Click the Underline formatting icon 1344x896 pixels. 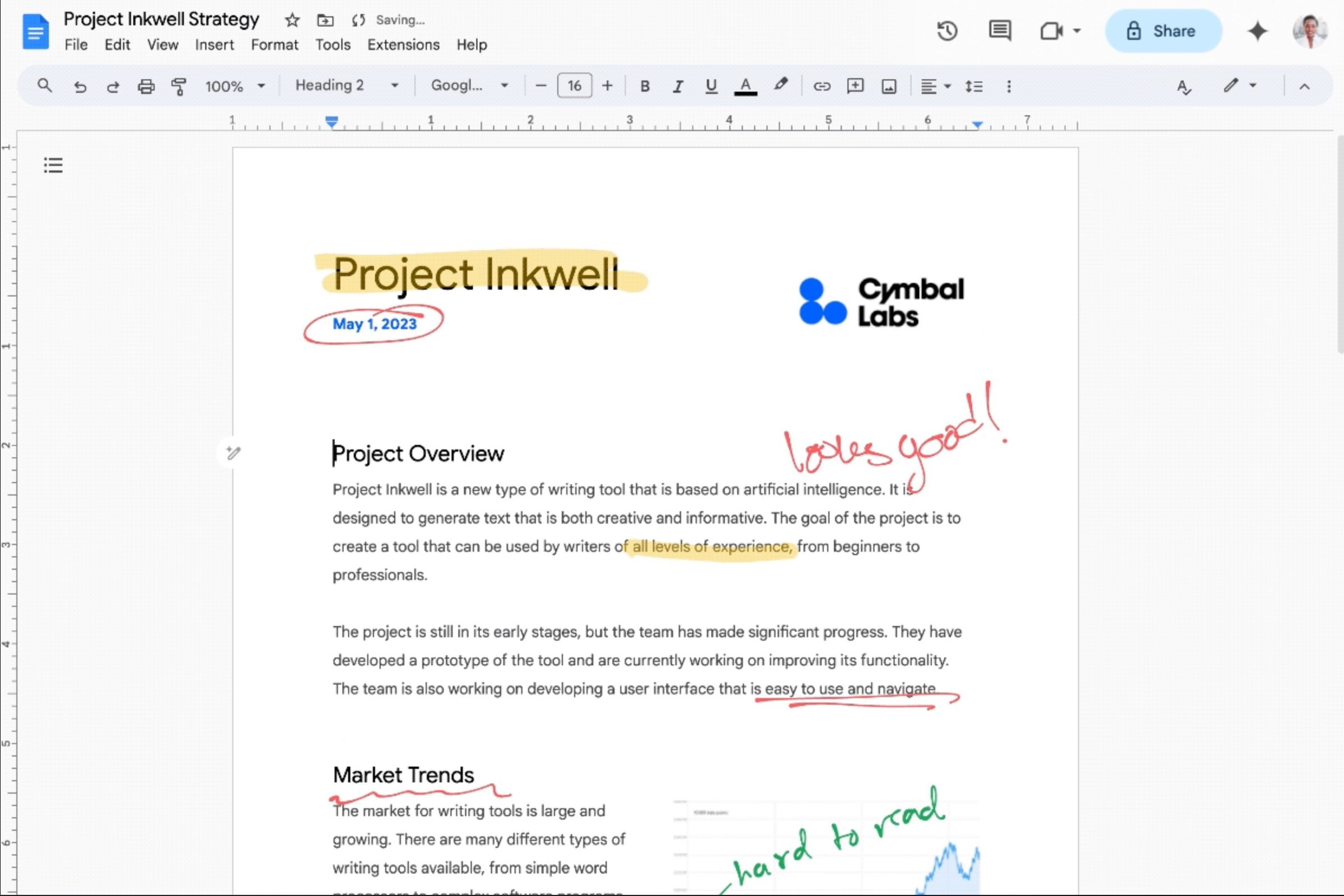pyautogui.click(x=711, y=85)
